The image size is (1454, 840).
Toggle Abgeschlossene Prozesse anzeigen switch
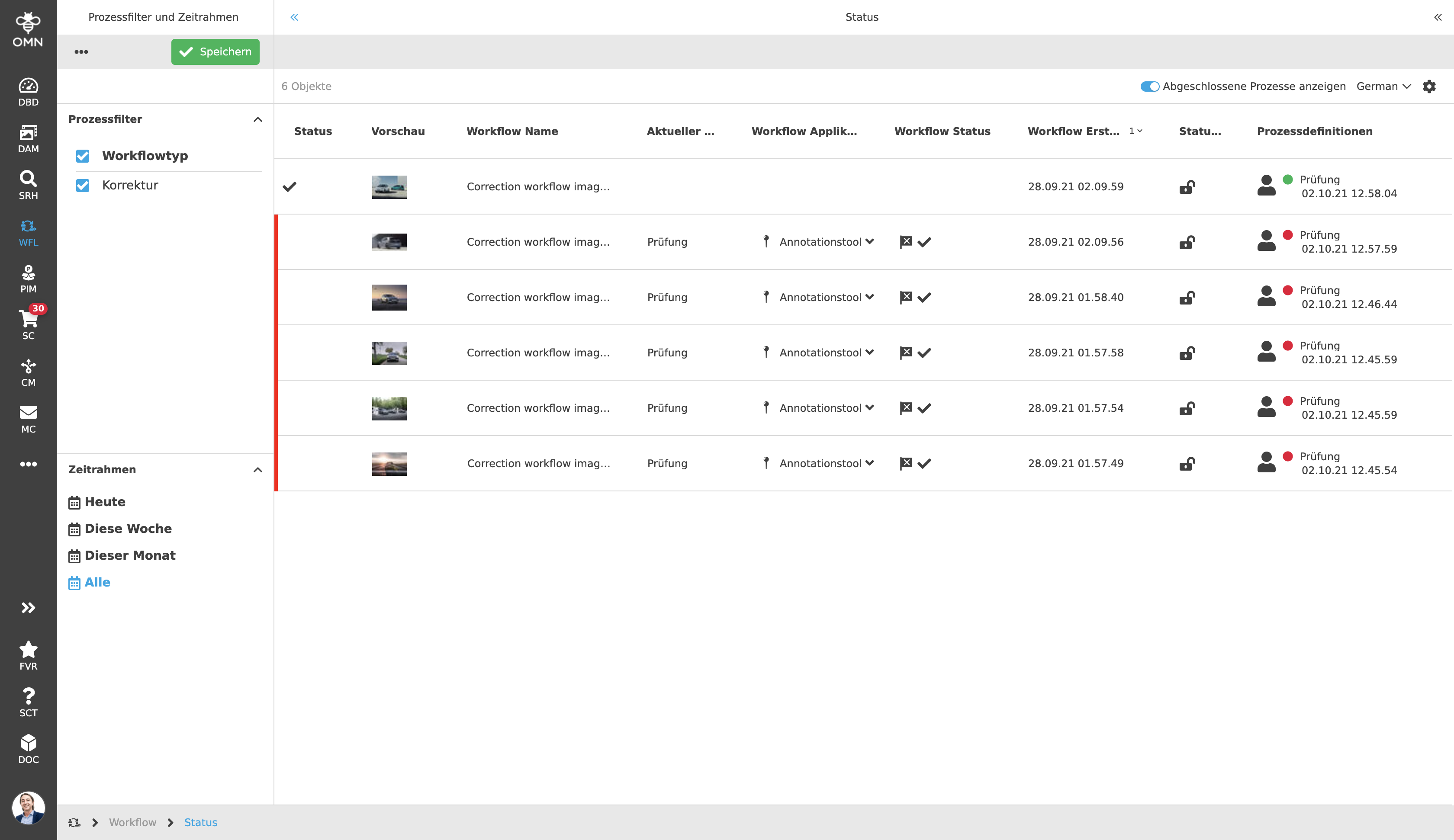point(1149,87)
